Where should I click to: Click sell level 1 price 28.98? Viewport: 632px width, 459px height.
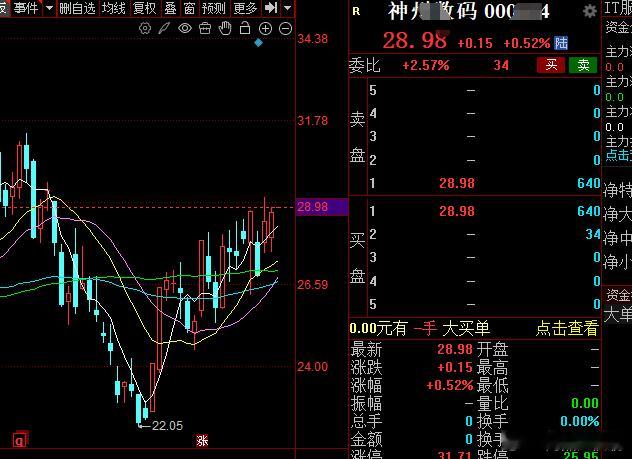[x=457, y=183]
